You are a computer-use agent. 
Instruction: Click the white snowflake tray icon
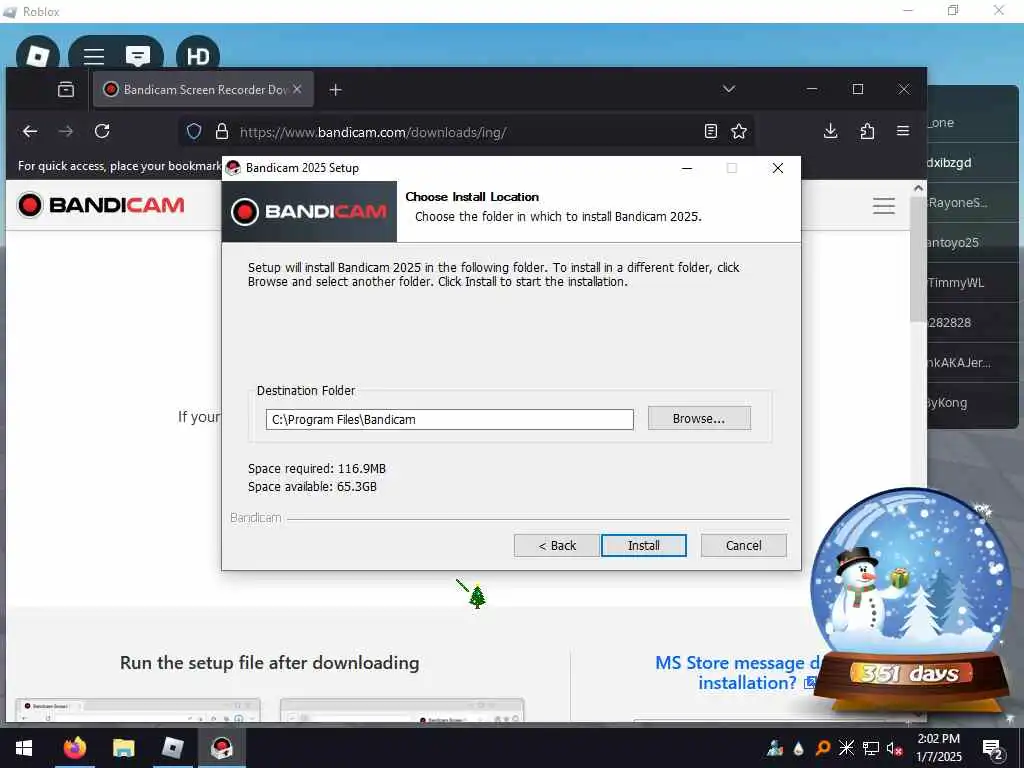[846, 748]
